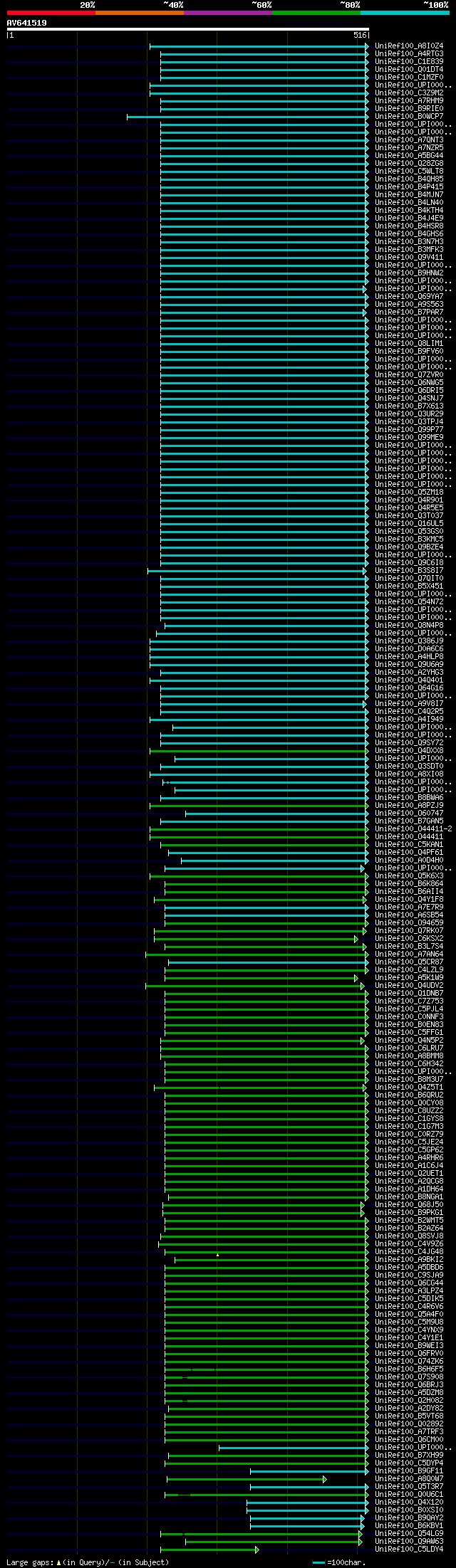Select the query name AV641519
Viewport: 456px width, 1568px height.
(x=27, y=23)
